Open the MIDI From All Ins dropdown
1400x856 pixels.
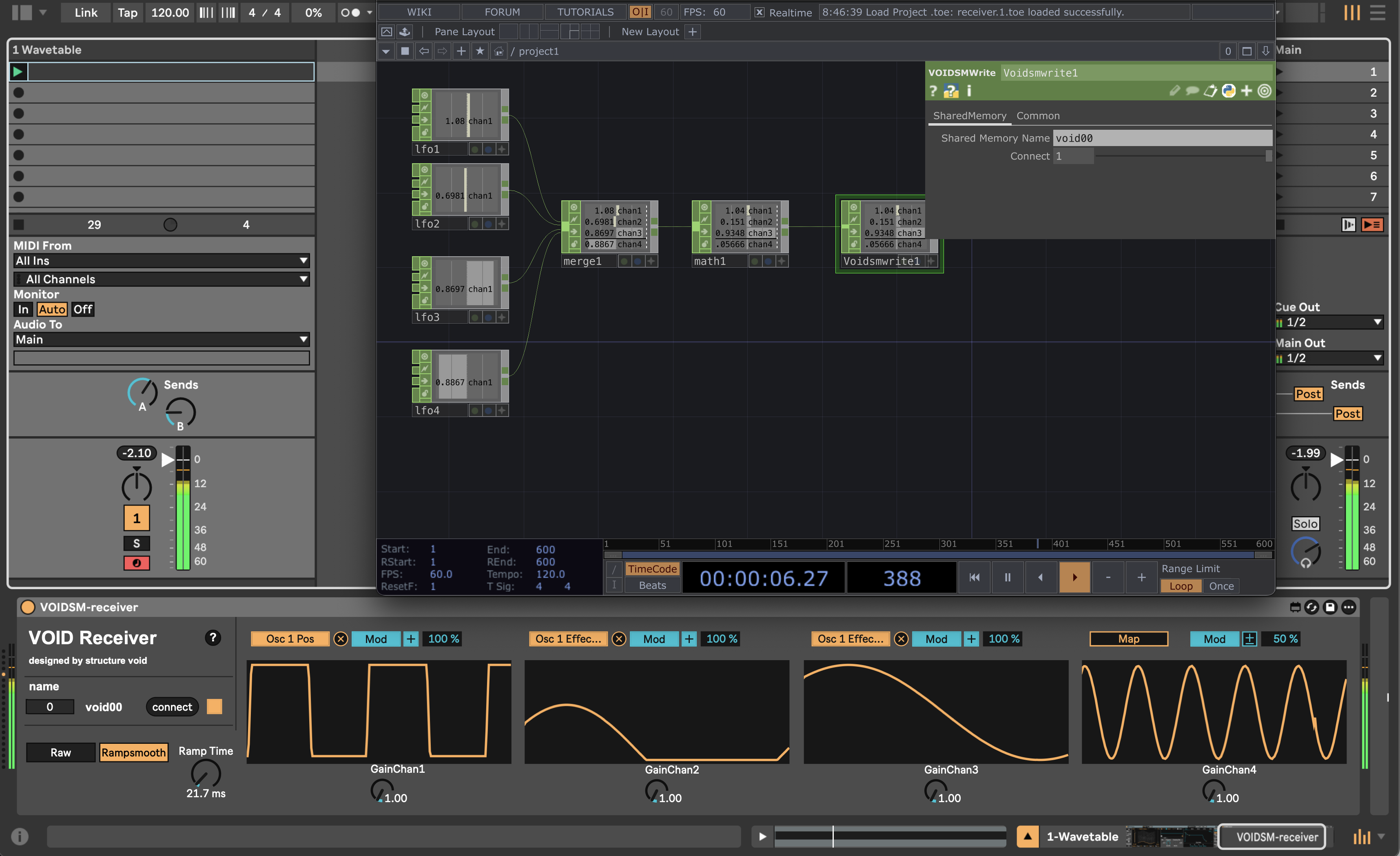coord(162,261)
